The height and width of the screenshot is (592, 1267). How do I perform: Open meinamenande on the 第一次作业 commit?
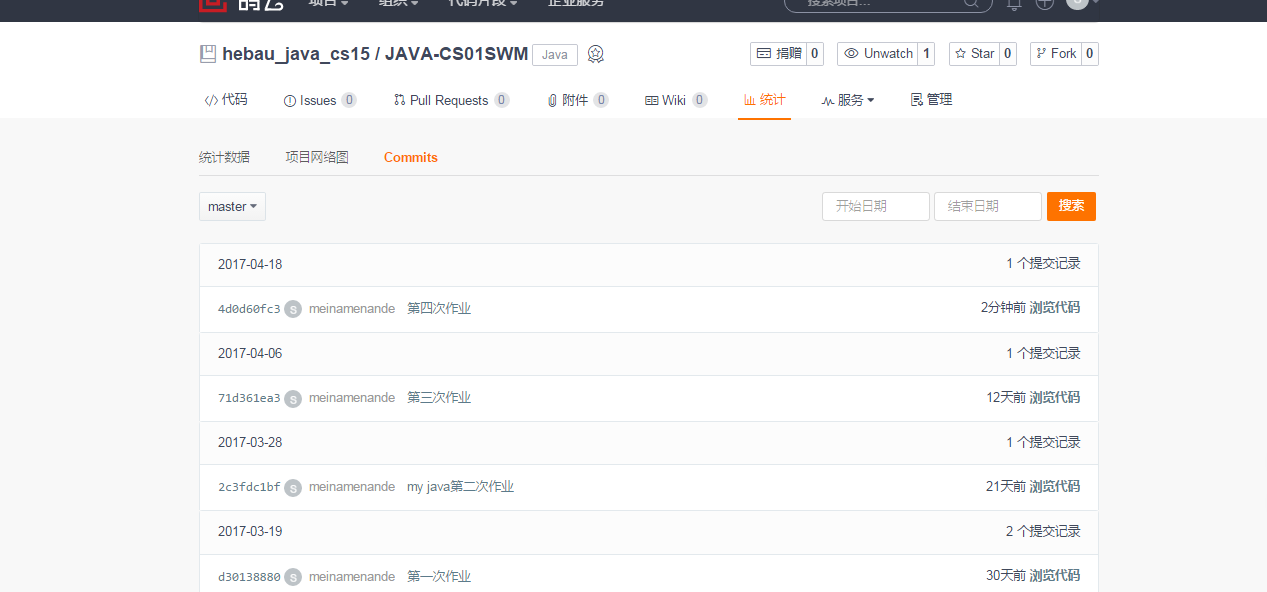click(x=352, y=577)
